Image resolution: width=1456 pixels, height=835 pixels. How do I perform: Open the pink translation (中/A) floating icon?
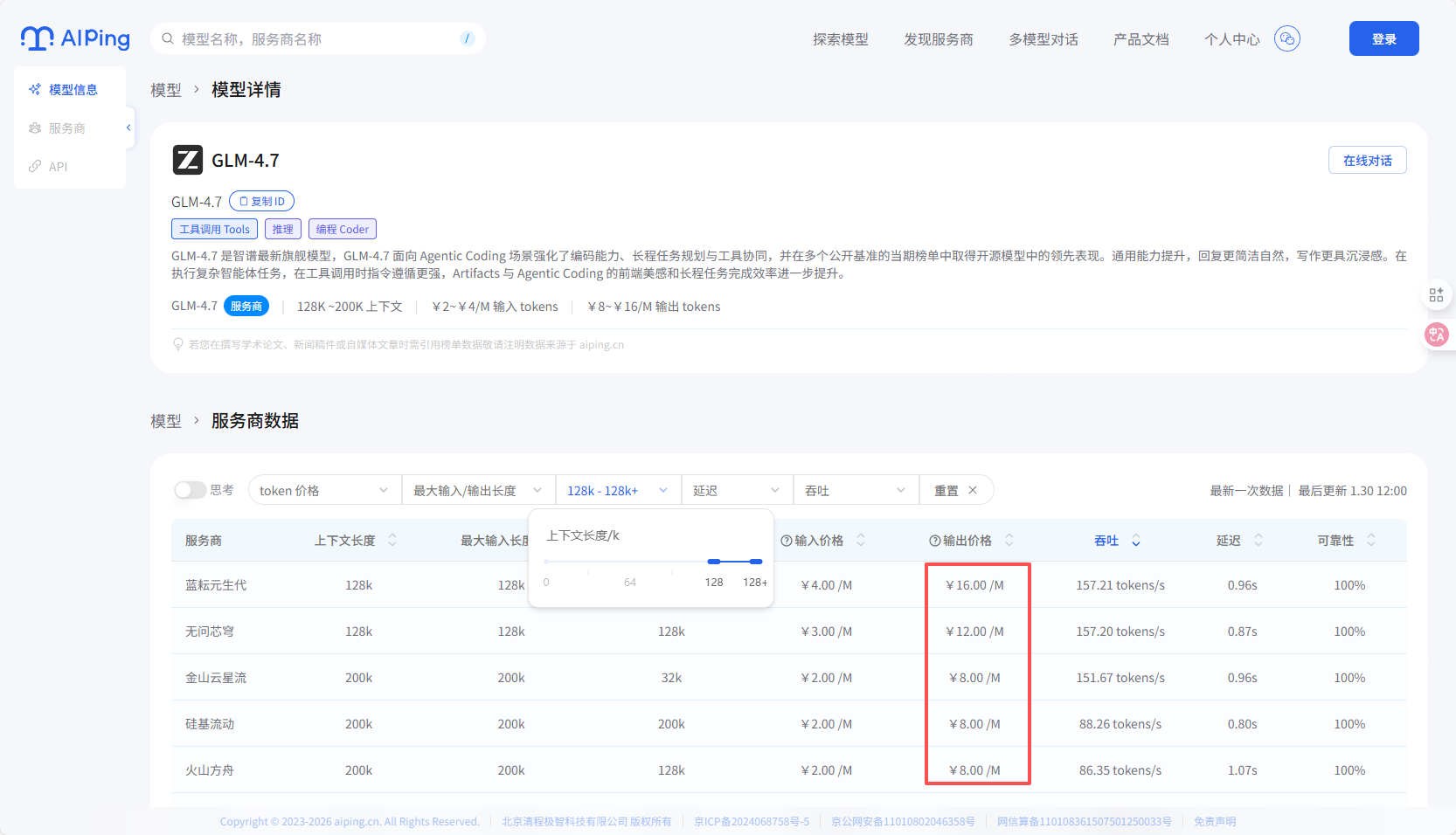[1436, 335]
